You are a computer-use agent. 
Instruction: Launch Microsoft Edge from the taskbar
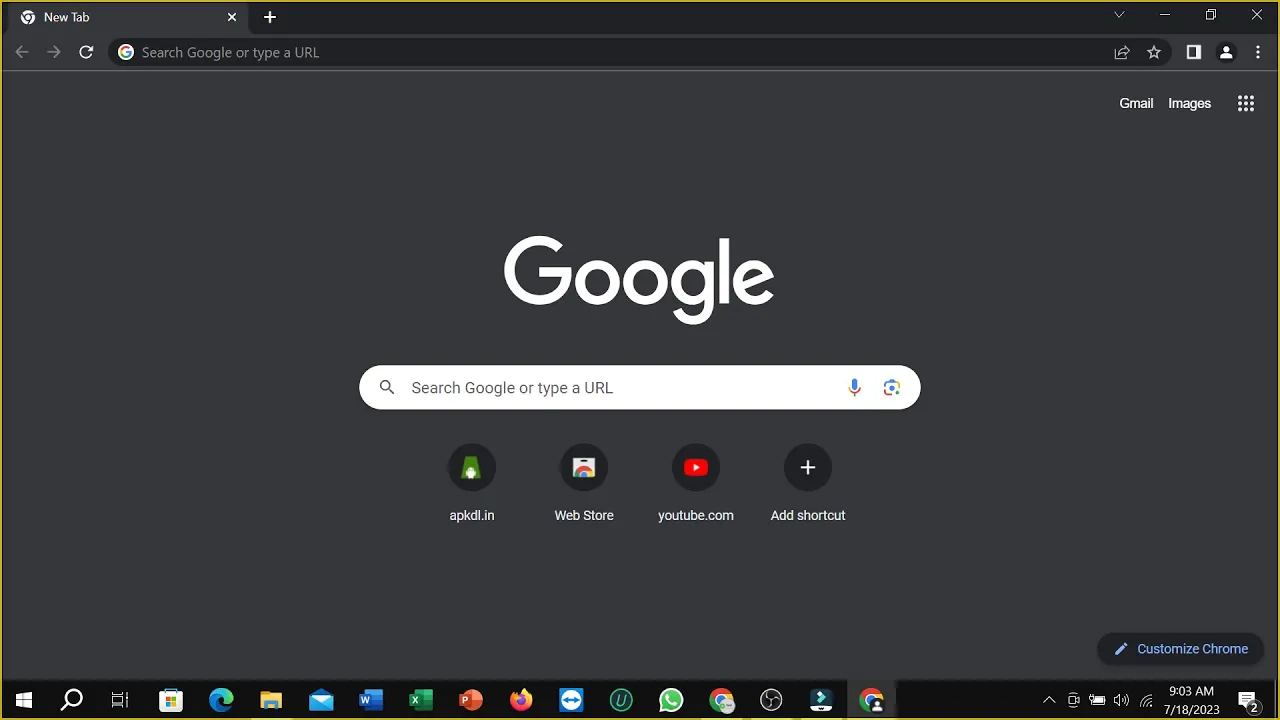221,700
